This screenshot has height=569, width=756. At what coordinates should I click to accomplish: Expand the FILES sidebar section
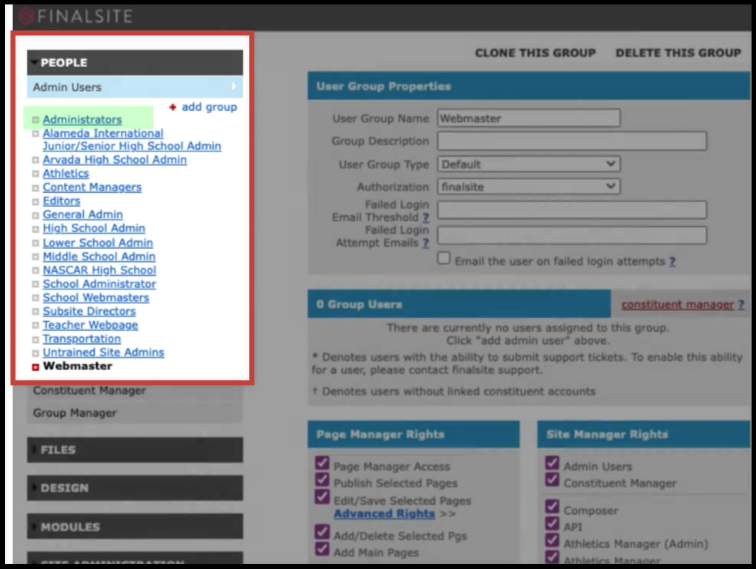point(134,450)
